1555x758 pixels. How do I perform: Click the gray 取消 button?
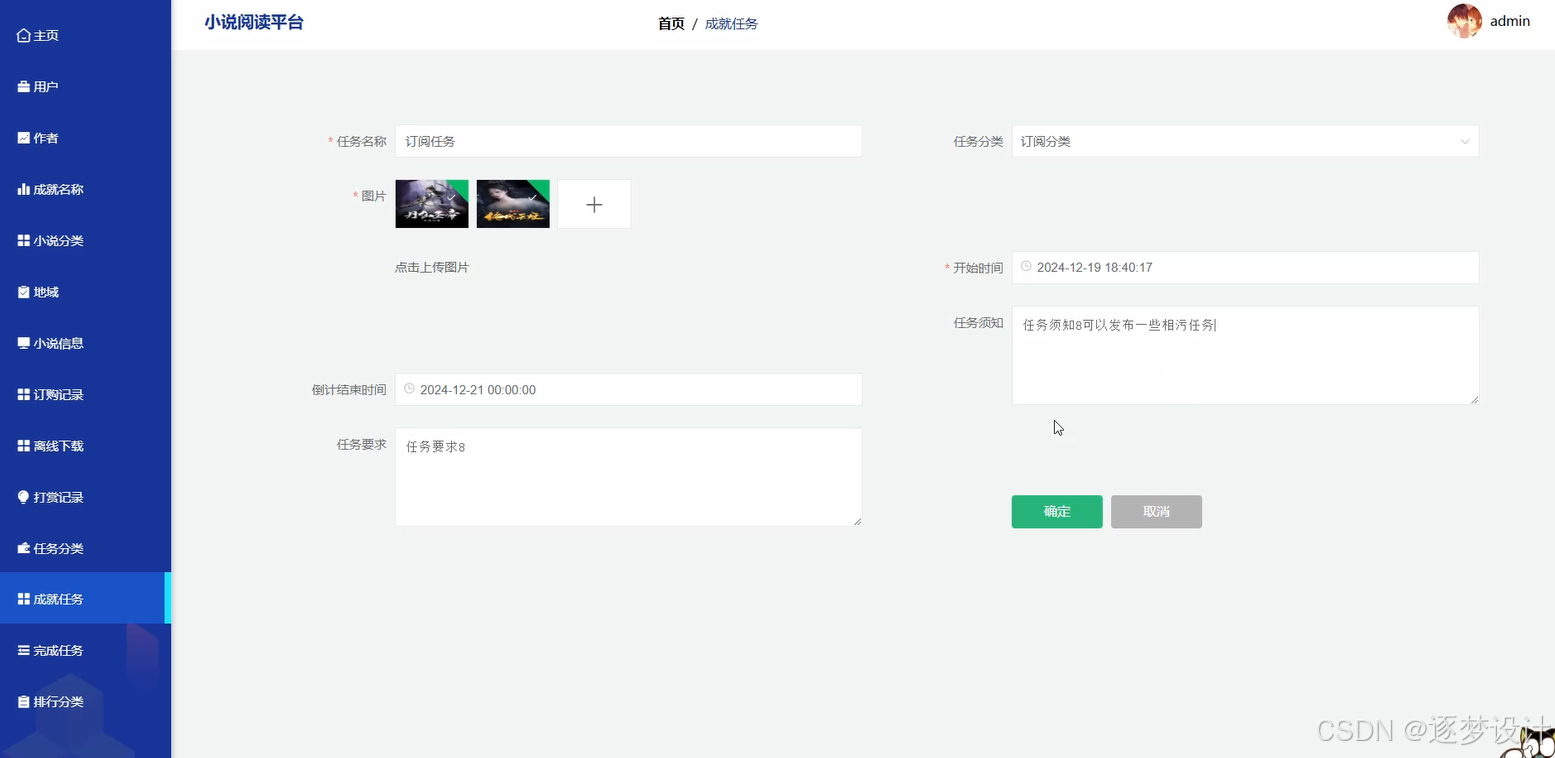point(1156,511)
